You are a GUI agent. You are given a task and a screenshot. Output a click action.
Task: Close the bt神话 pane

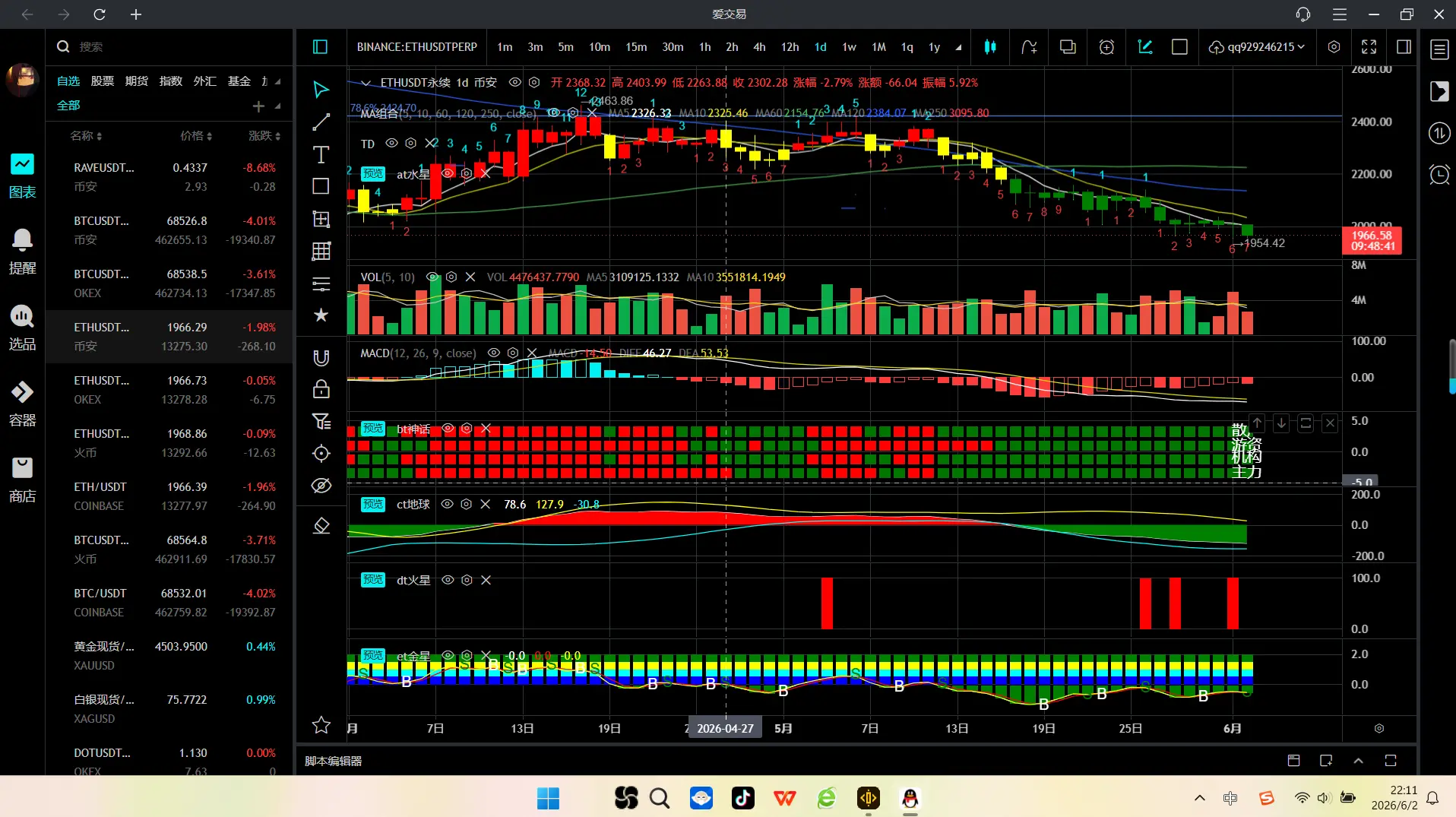point(1330,423)
